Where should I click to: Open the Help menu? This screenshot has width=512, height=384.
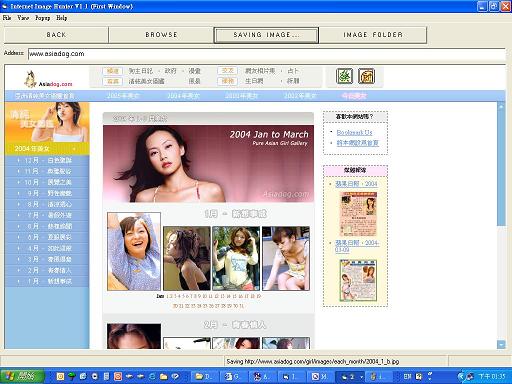[62, 18]
